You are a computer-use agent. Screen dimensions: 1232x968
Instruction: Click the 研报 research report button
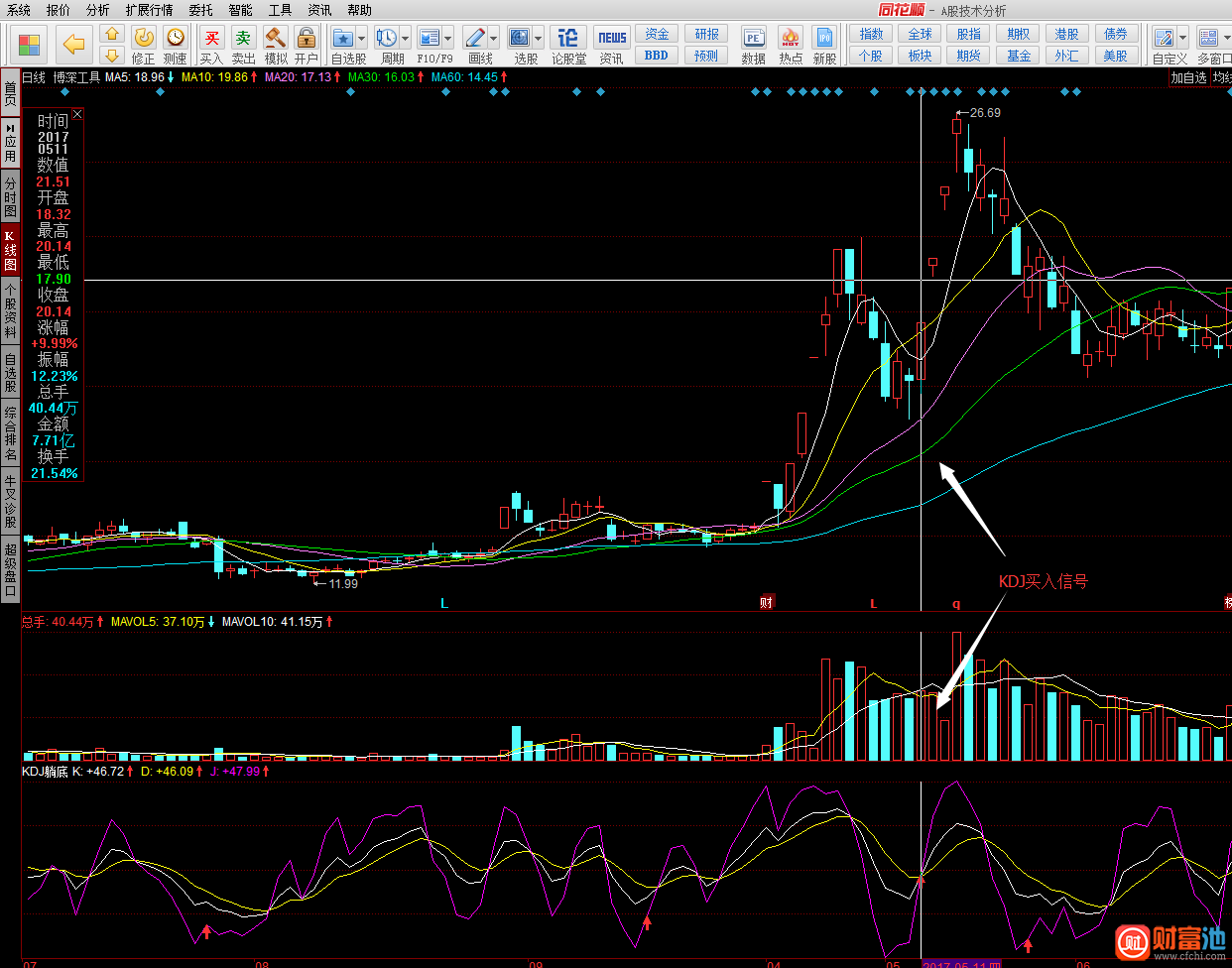tap(706, 35)
